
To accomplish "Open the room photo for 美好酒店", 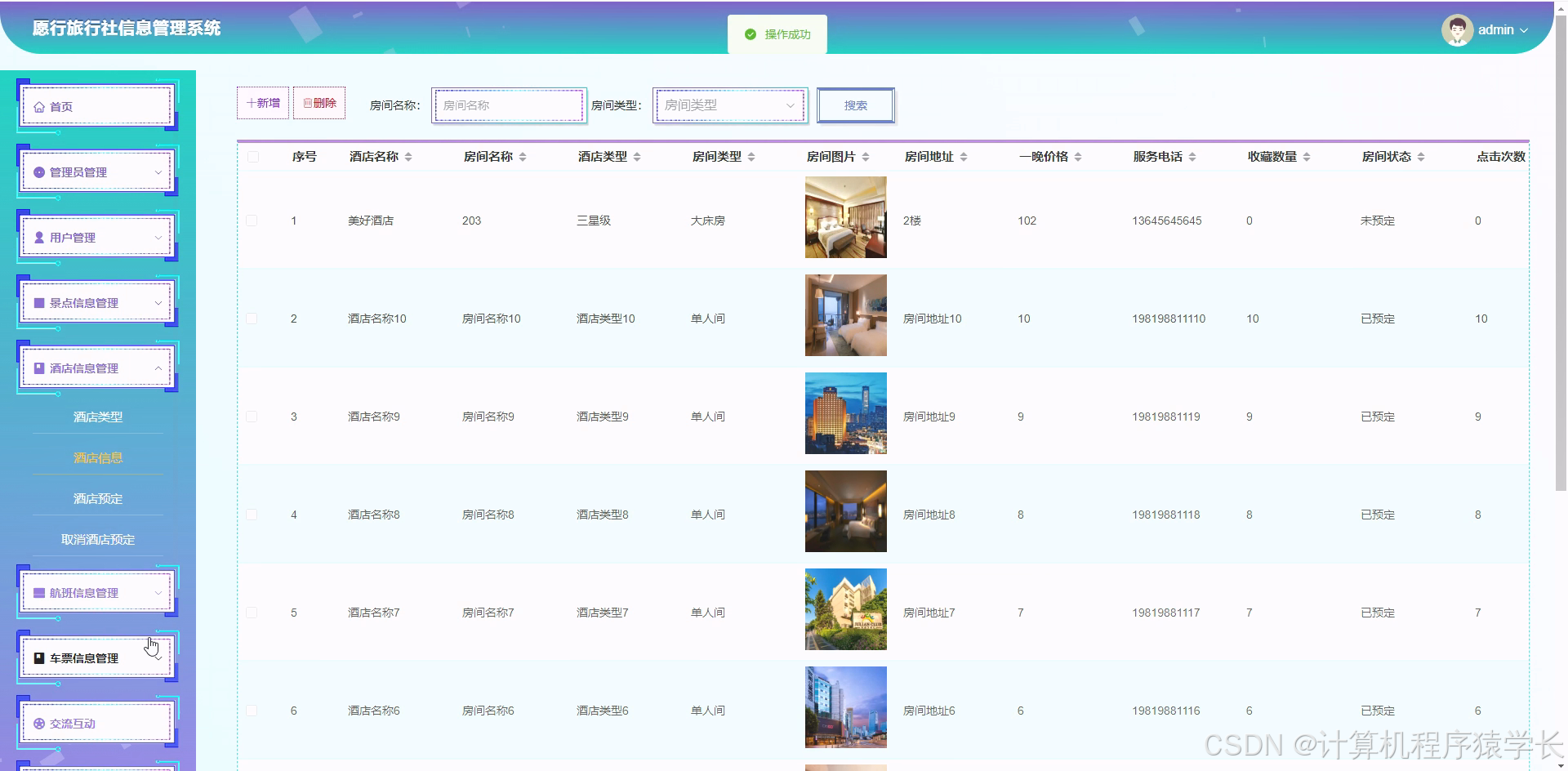I will click(846, 217).
